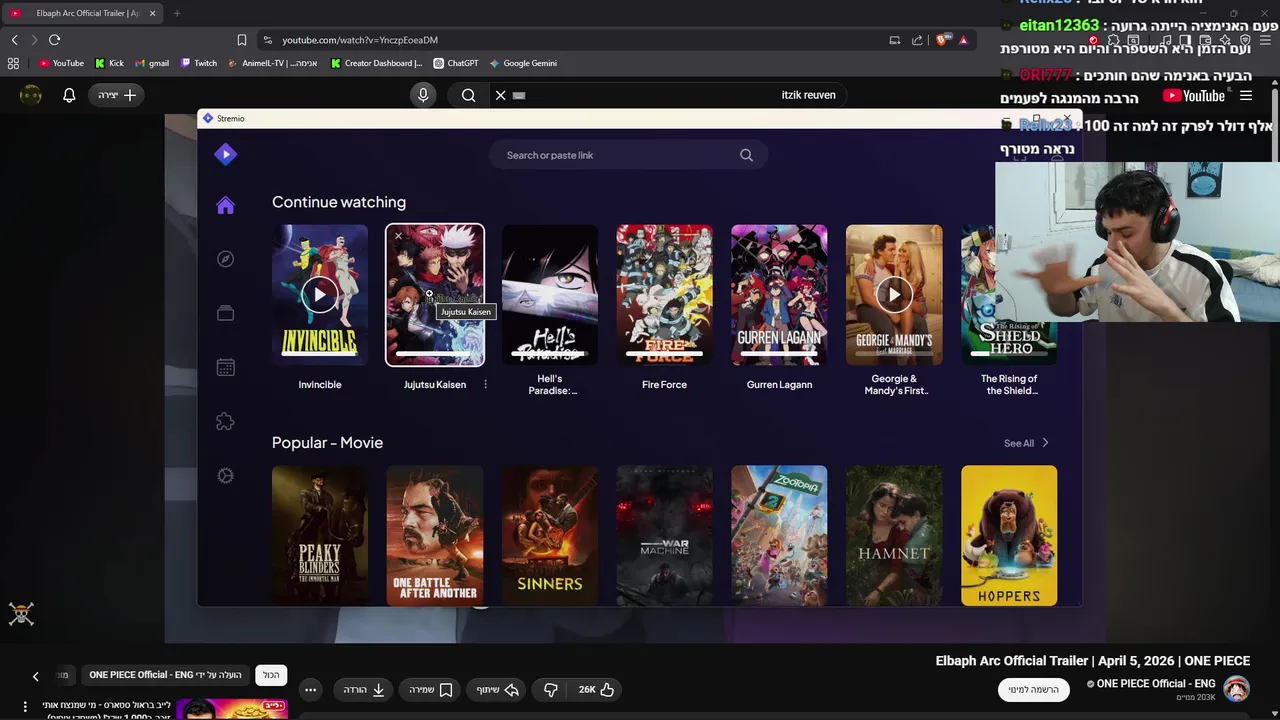Open the share icon in address bar
The image size is (1280, 720).
(917, 40)
